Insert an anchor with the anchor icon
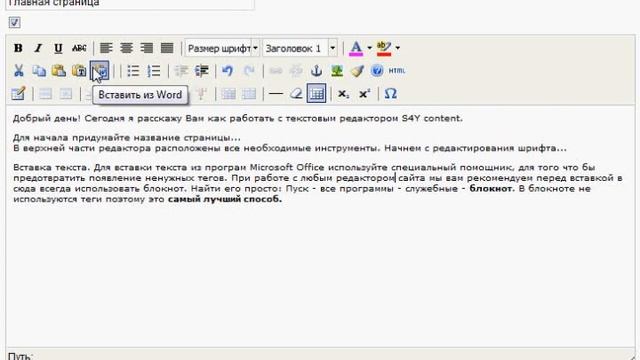640x360 pixels. 317,71
